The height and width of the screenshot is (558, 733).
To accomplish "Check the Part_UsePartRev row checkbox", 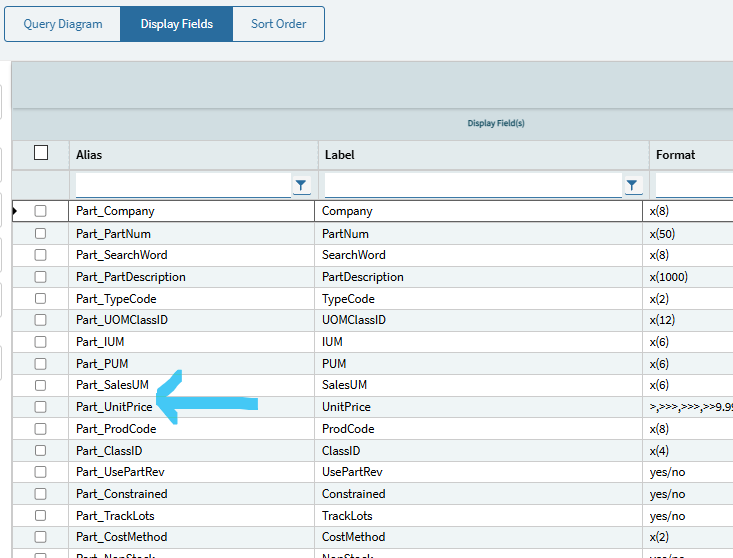I will (x=41, y=472).
